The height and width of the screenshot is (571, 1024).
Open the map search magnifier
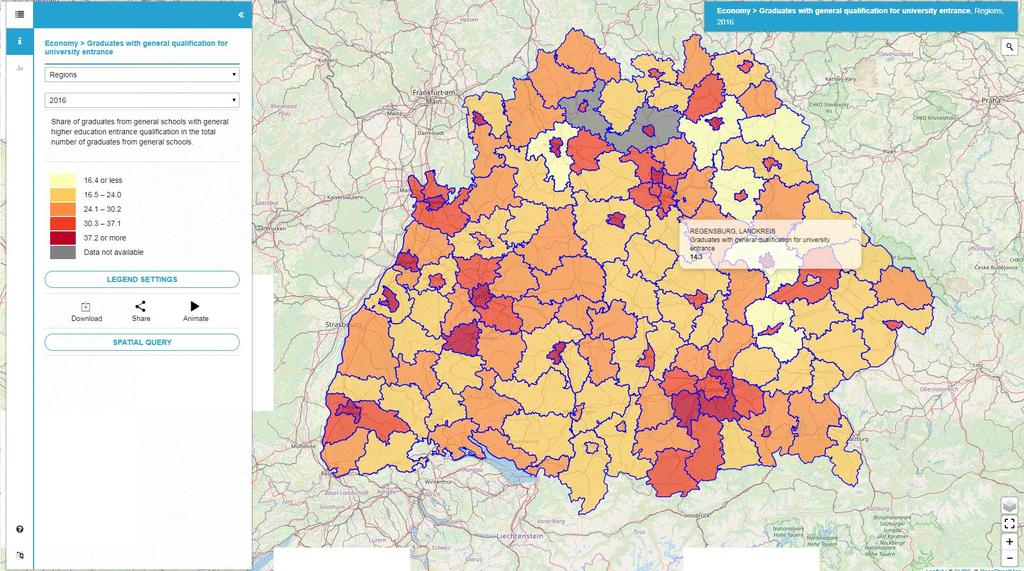(x=1010, y=47)
